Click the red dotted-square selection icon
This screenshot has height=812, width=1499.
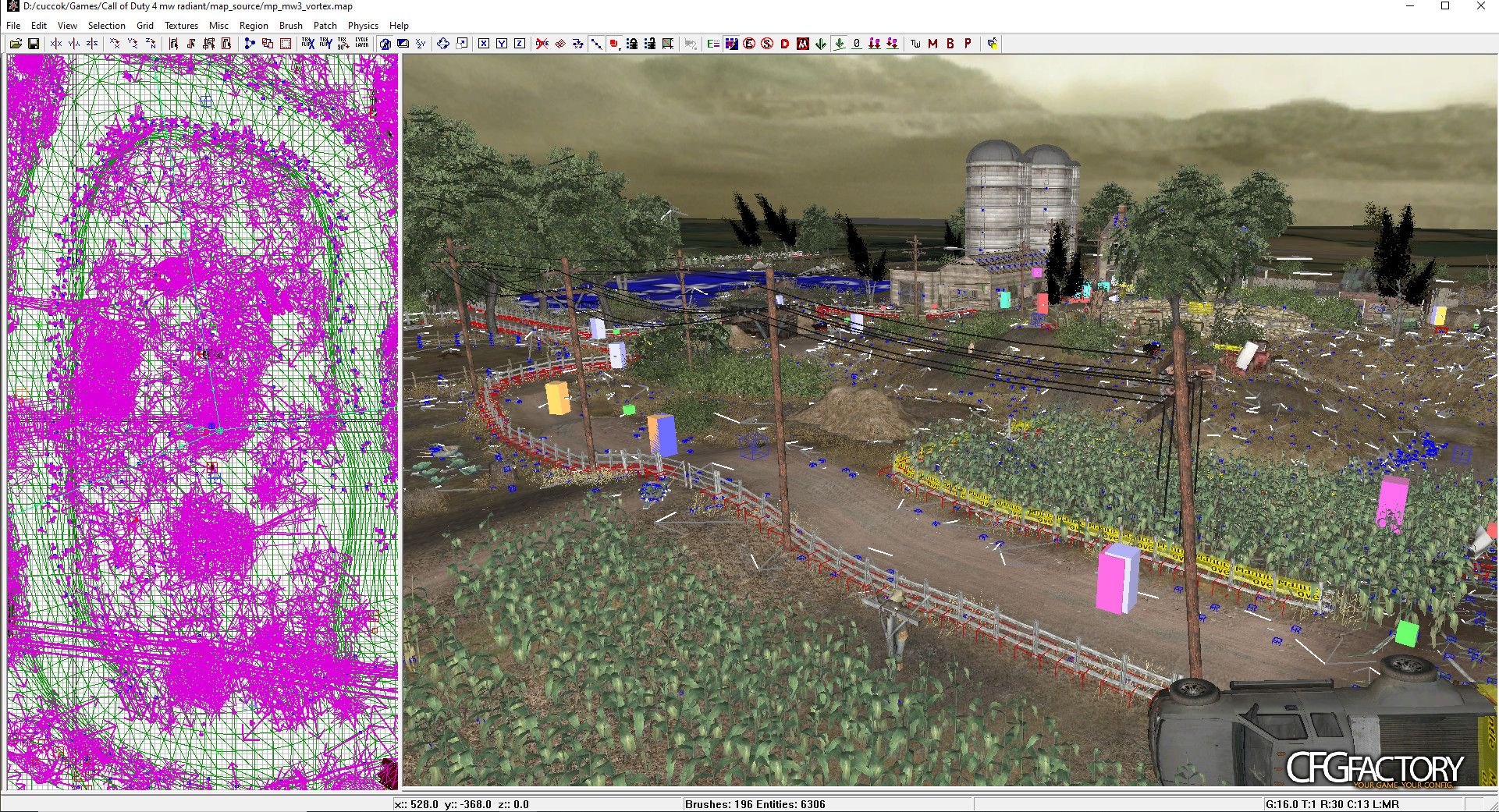(286, 44)
